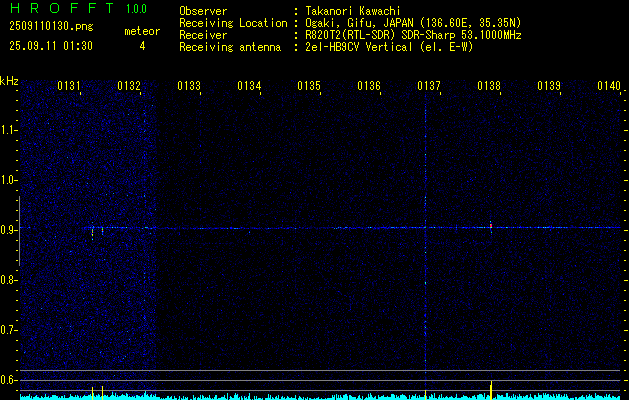Click the 2el-HB9CV Vertical antenna text
The image size is (629, 400).
point(389,47)
